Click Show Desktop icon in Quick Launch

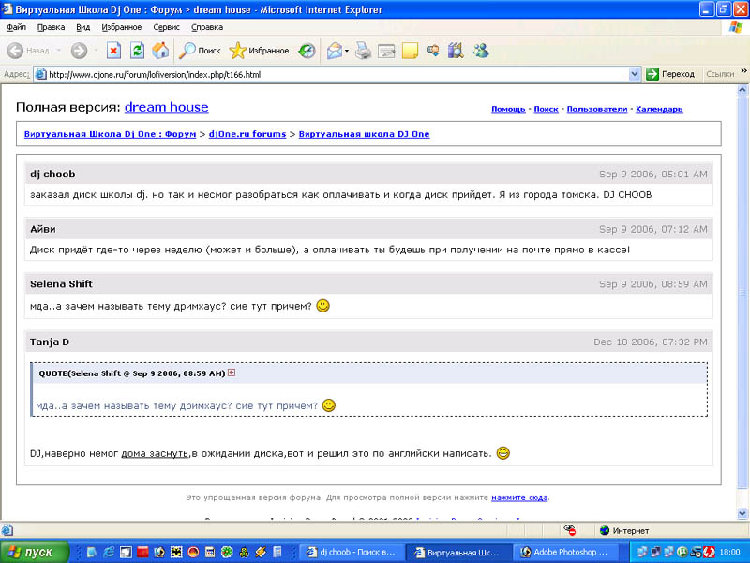91,552
